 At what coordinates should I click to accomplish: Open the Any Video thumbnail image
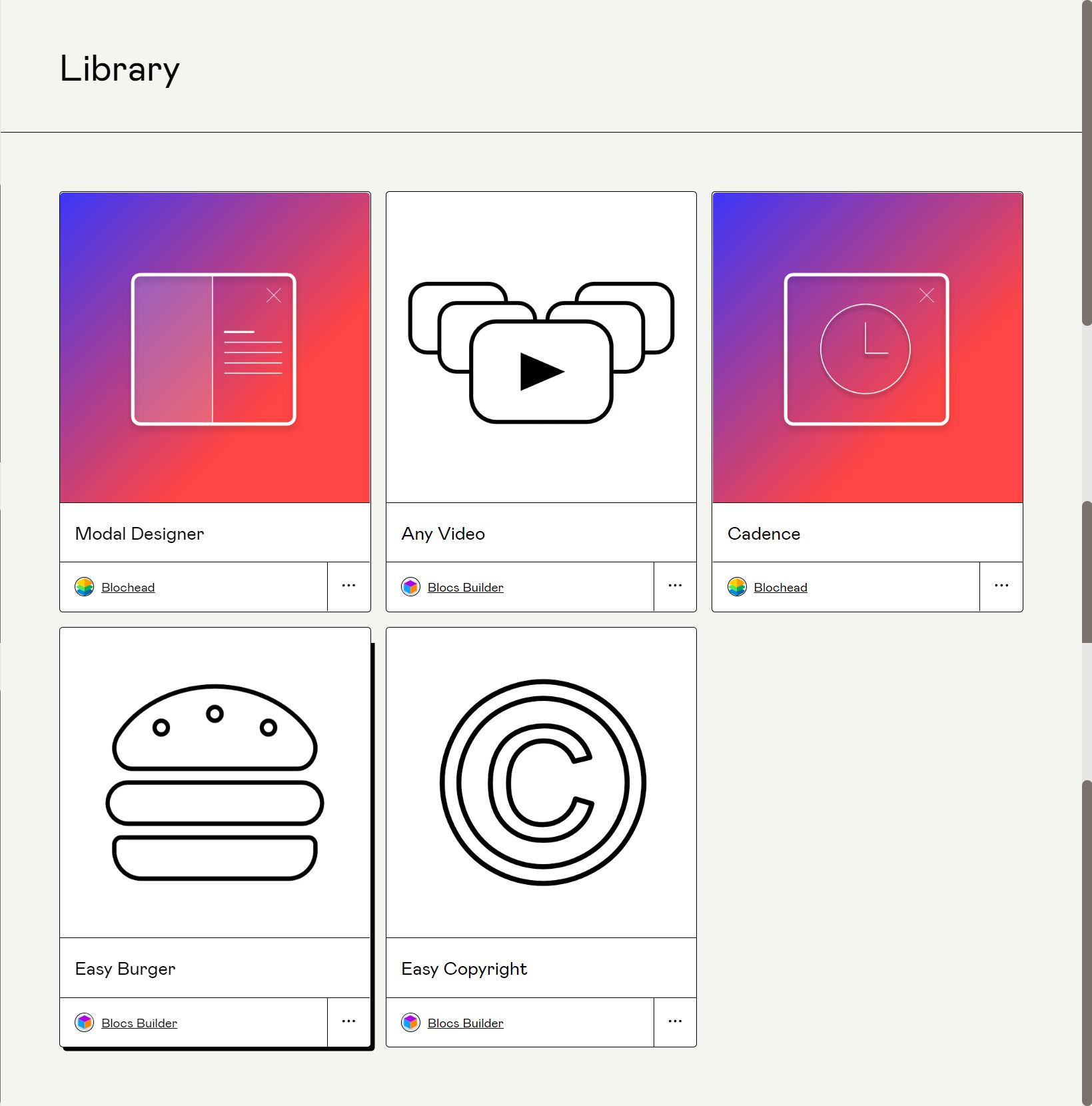(541, 347)
